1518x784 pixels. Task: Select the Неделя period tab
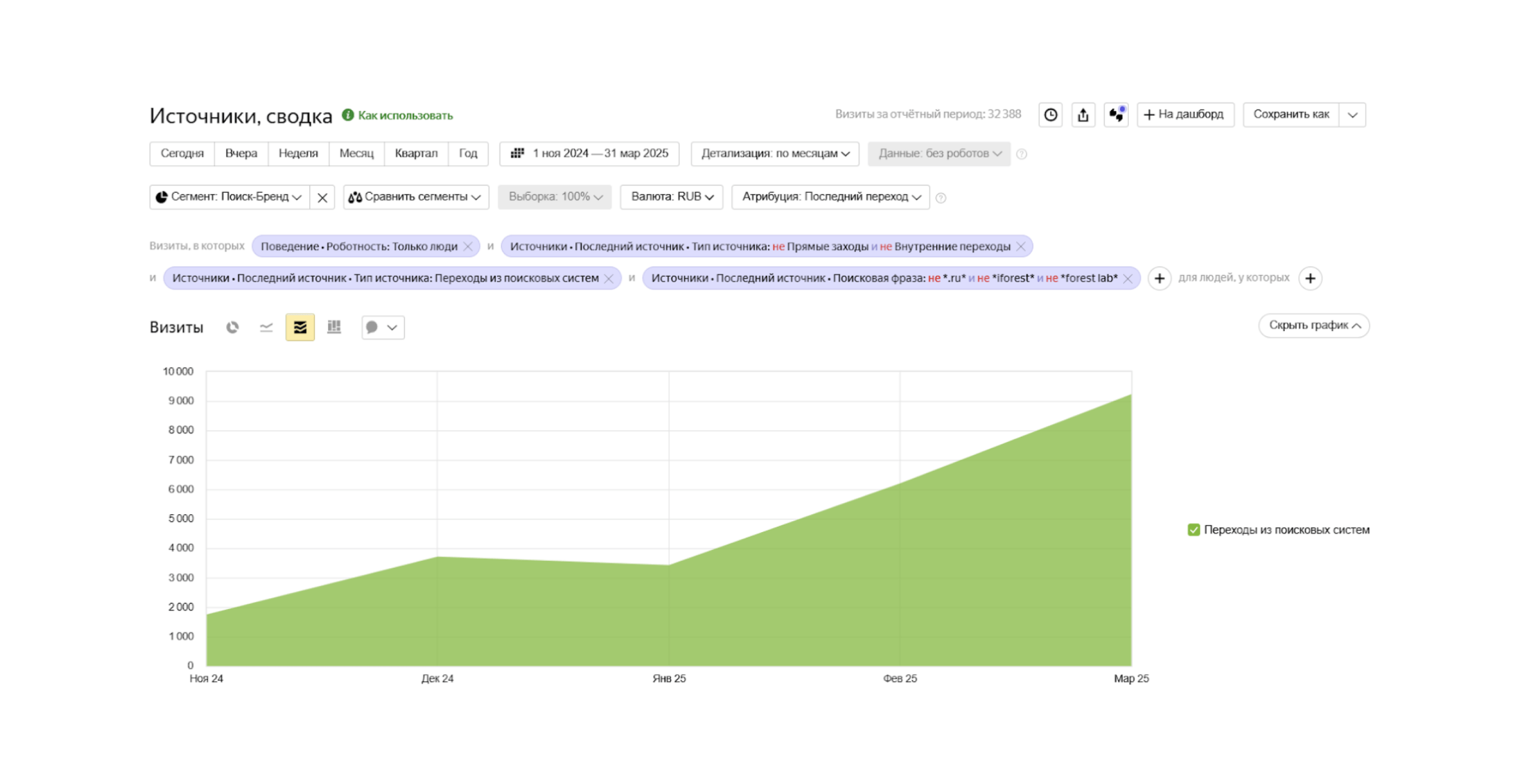click(298, 154)
